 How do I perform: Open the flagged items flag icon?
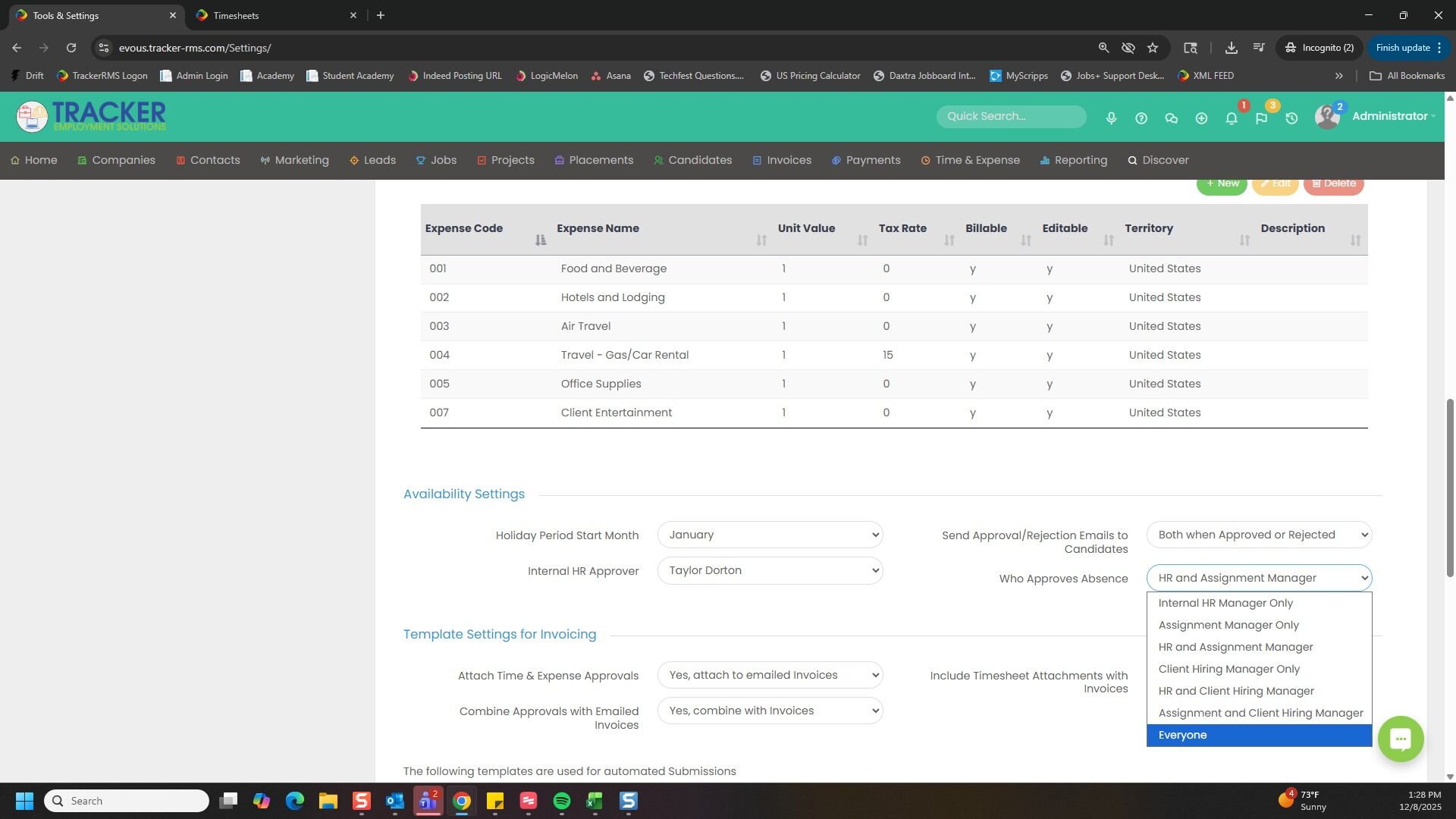pos(1261,118)
